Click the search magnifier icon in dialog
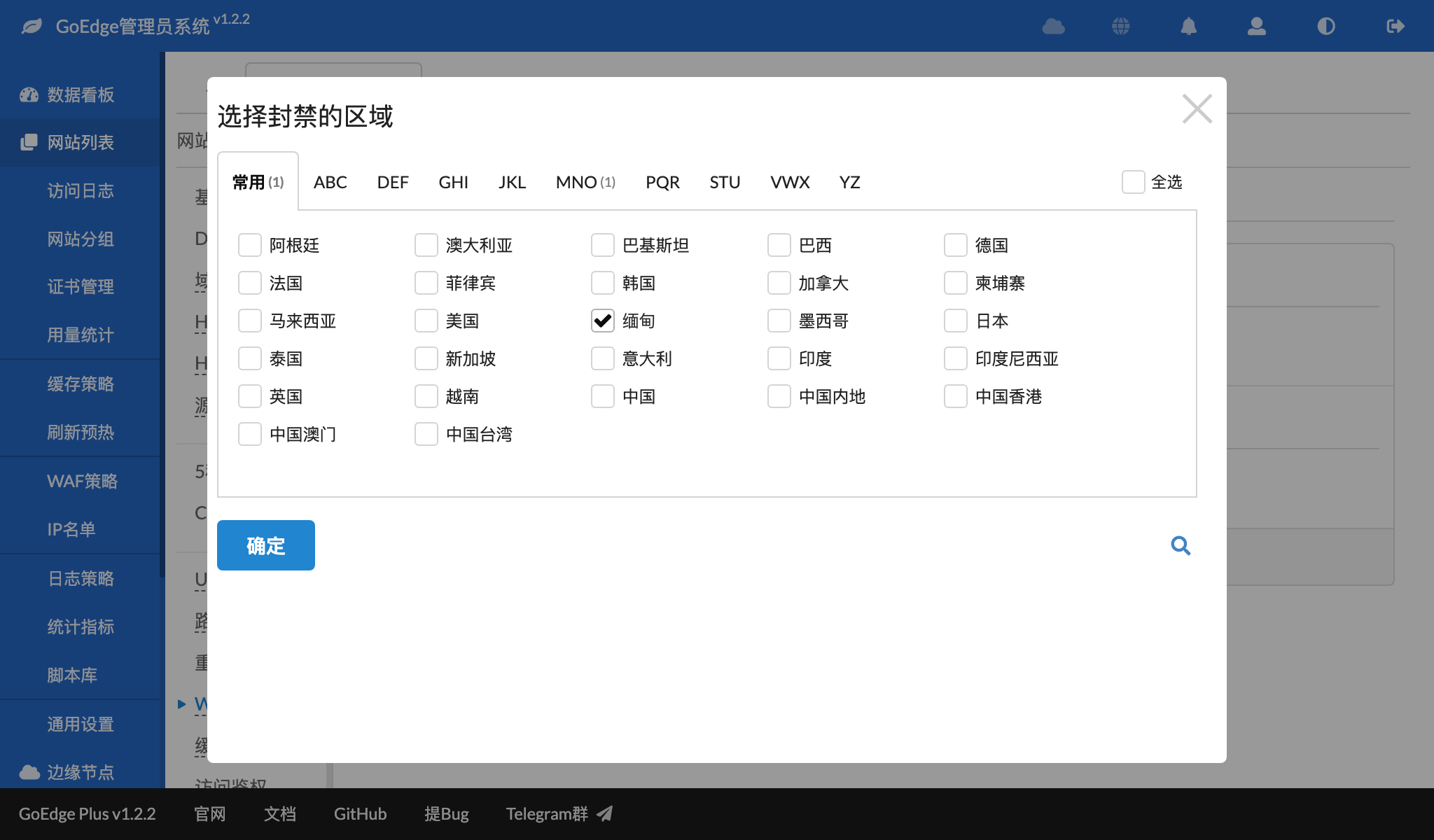Screen dimensions: 1434x840 pyautogui.click(x=1181, y=545)
